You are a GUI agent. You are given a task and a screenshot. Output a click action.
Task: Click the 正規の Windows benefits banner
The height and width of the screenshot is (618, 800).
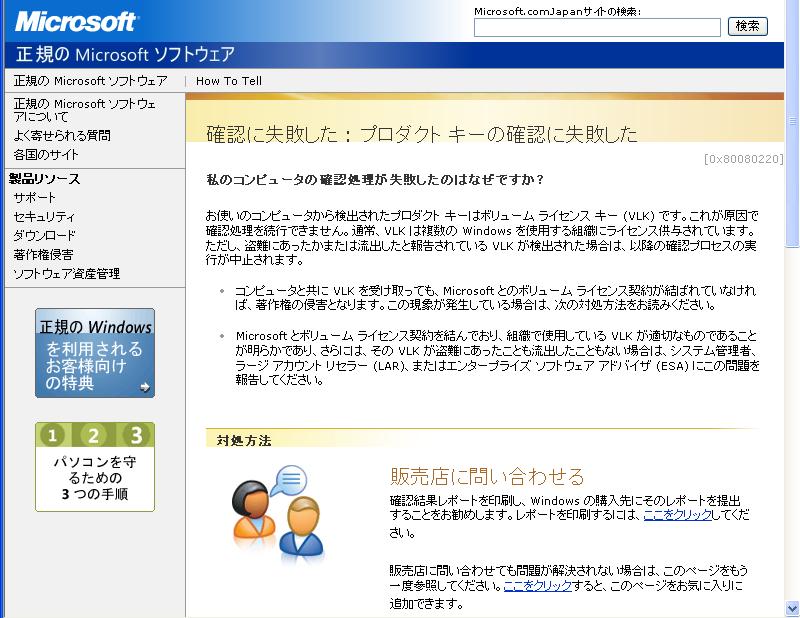pos(95,353)
